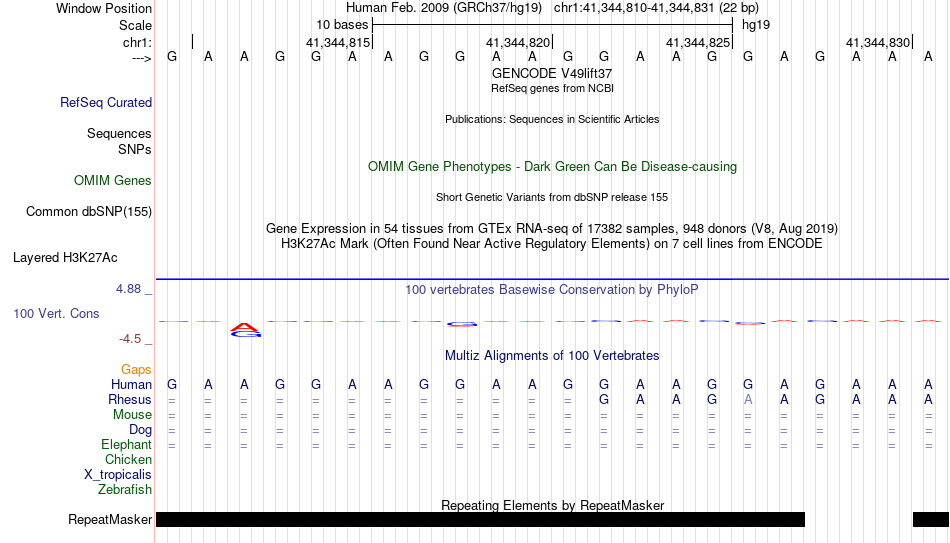Click the hg19 label beside scale bar
Image resolution: width=950 pixels, height=543 pixels.
[756, 25]
